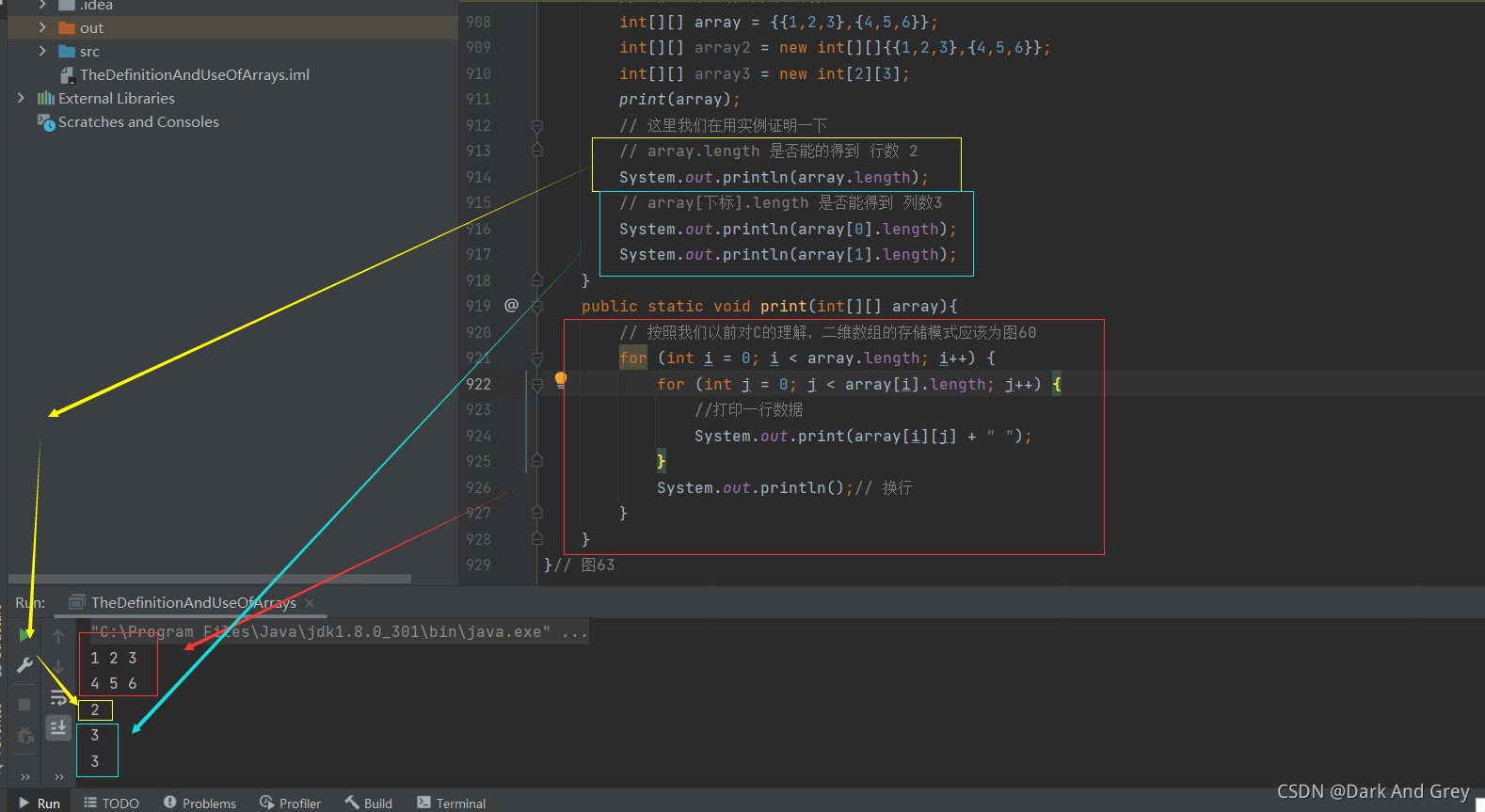Image resolution: width=1485 pixels, height=812 pixels.
Task: Select the out folder in project tree
Action: pyautogui.click(x=91, y=28)
